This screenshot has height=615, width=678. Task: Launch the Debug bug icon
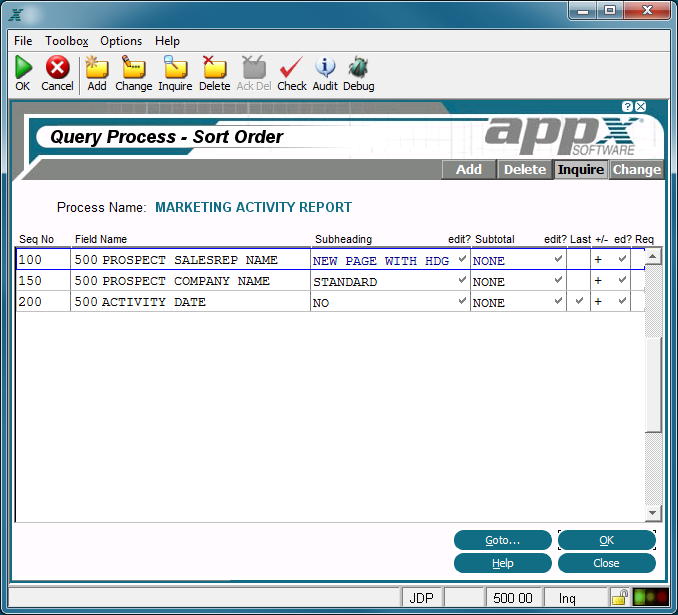pyautogui.click(x=358, y=67)
